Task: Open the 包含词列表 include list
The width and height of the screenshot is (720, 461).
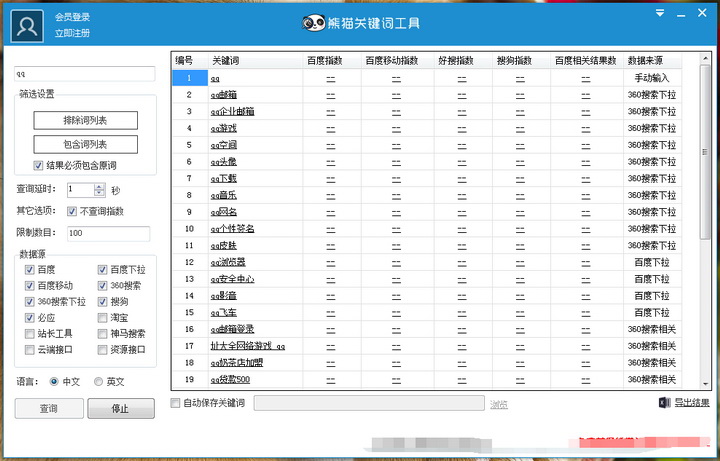Action: click(x=85, y=144)
